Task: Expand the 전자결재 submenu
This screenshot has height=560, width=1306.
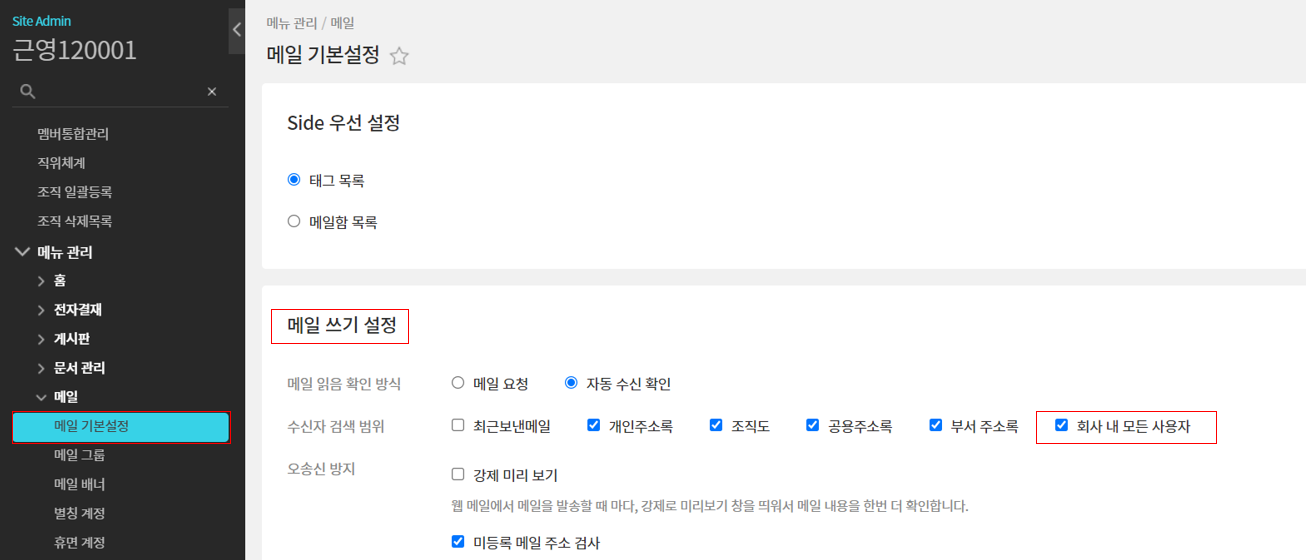Action: coord(41,310)
